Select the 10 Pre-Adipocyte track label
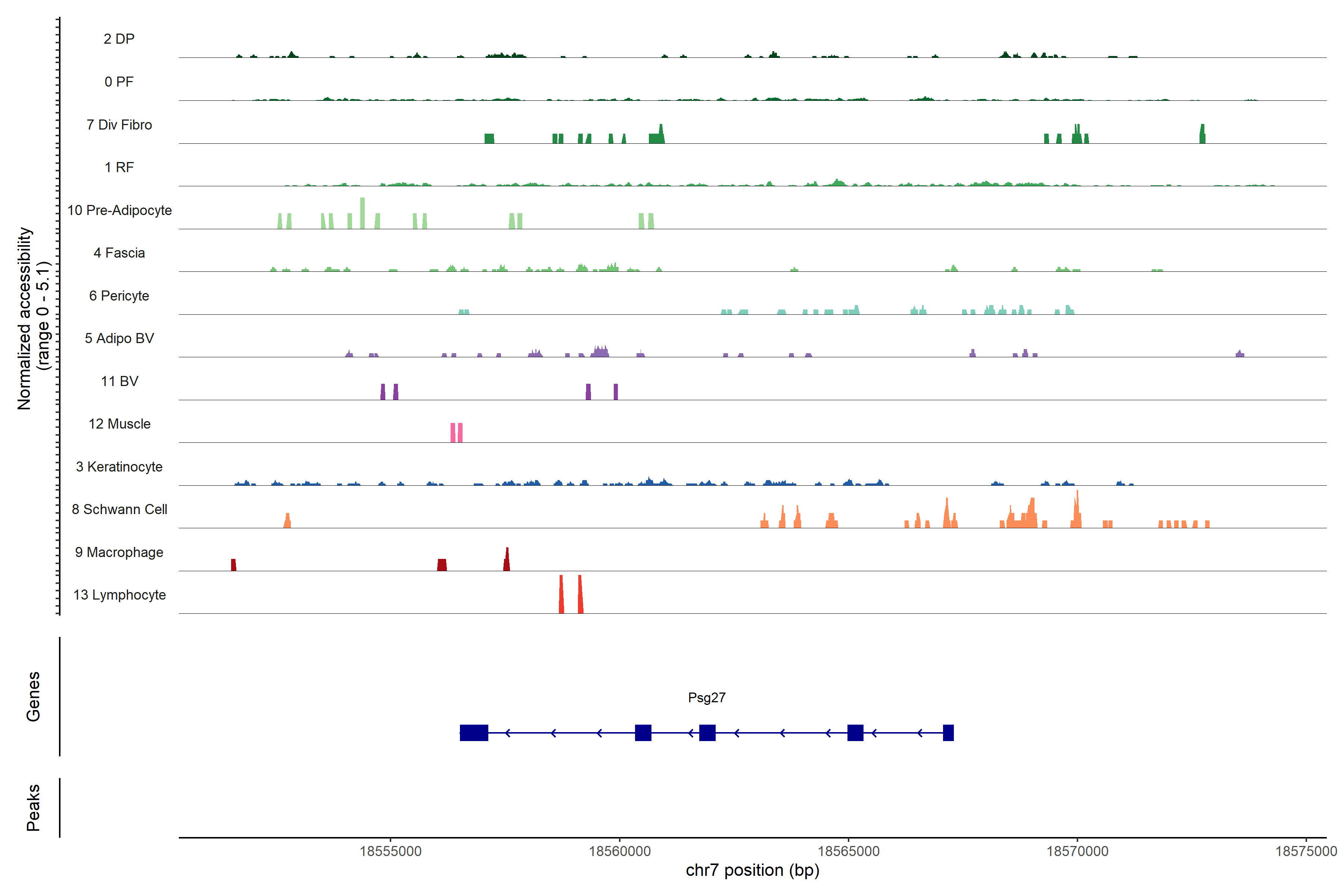This screenshot has height=896, width=1344. click(119, 210)
